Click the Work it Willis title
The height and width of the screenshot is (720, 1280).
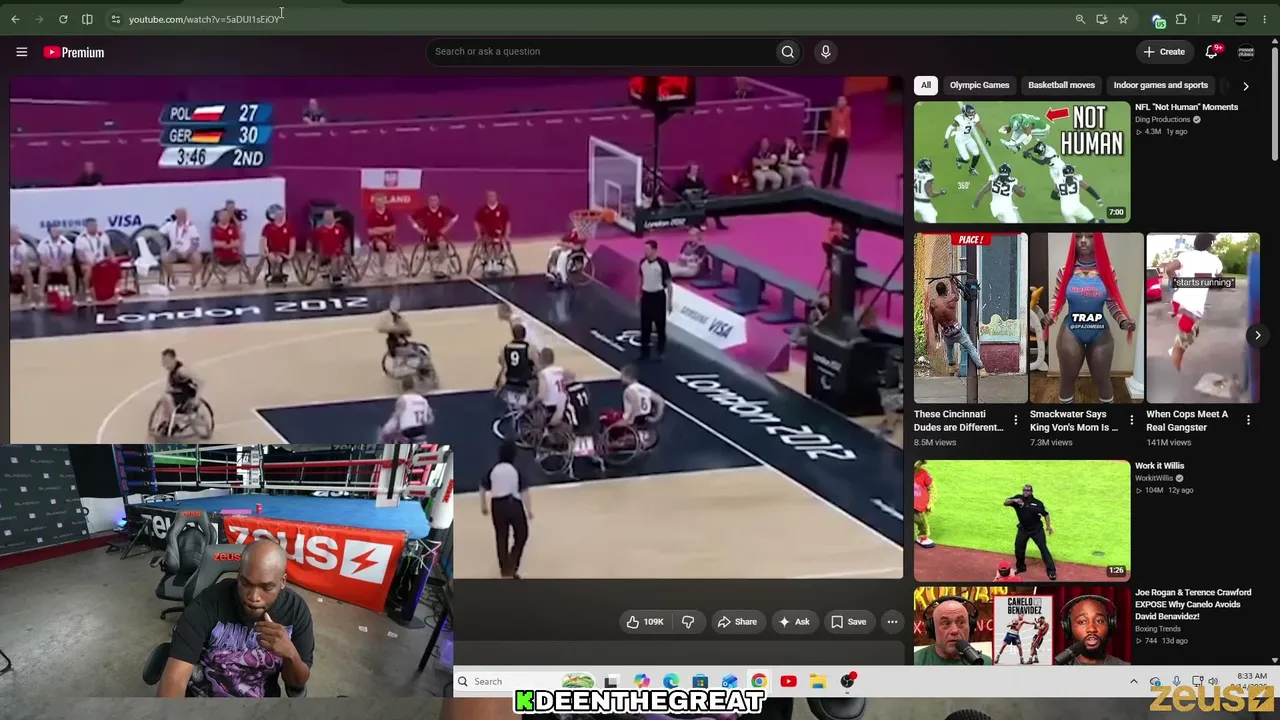tap(1159, 466)
